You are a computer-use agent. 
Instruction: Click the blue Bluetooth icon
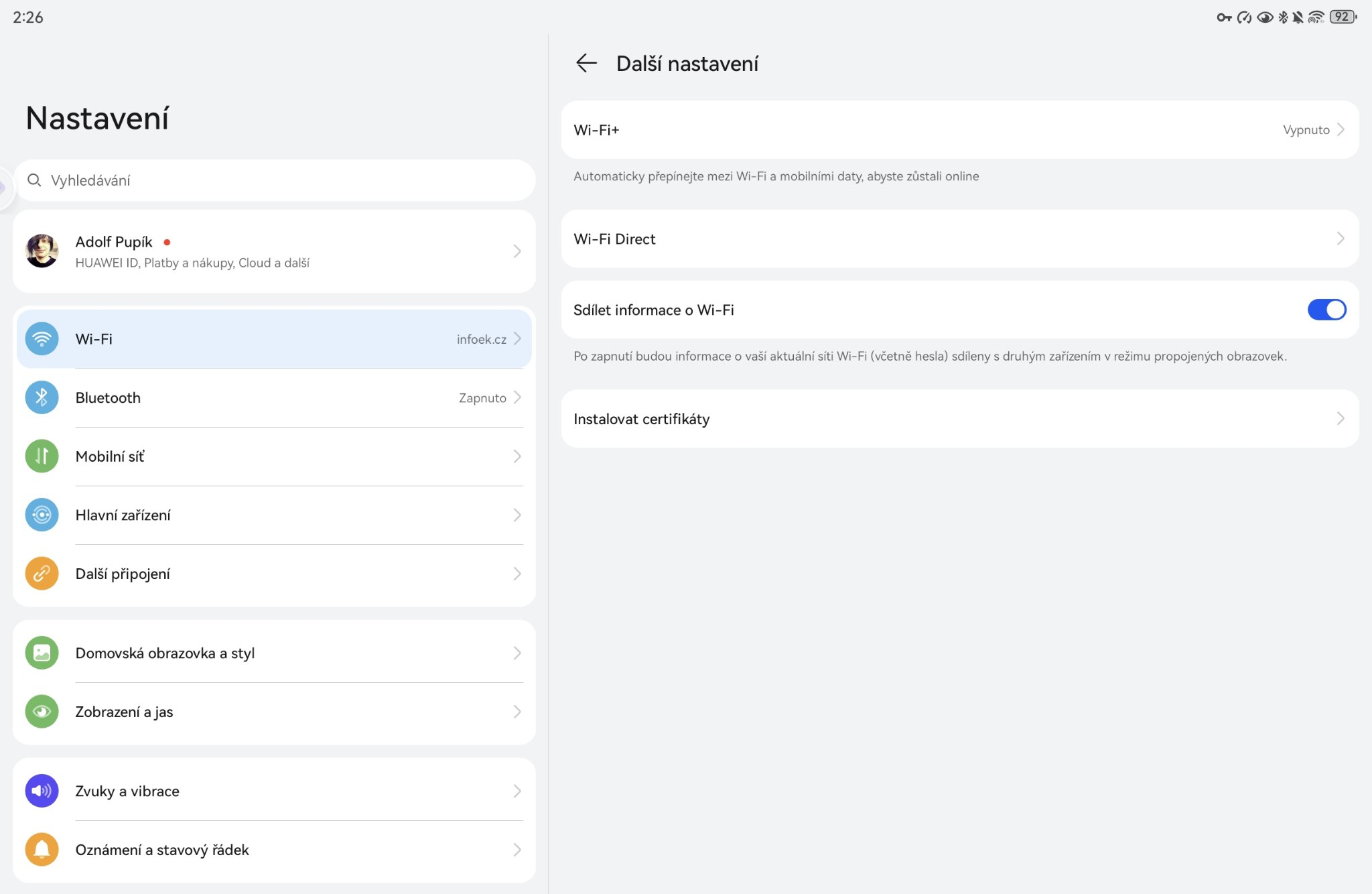42,397
